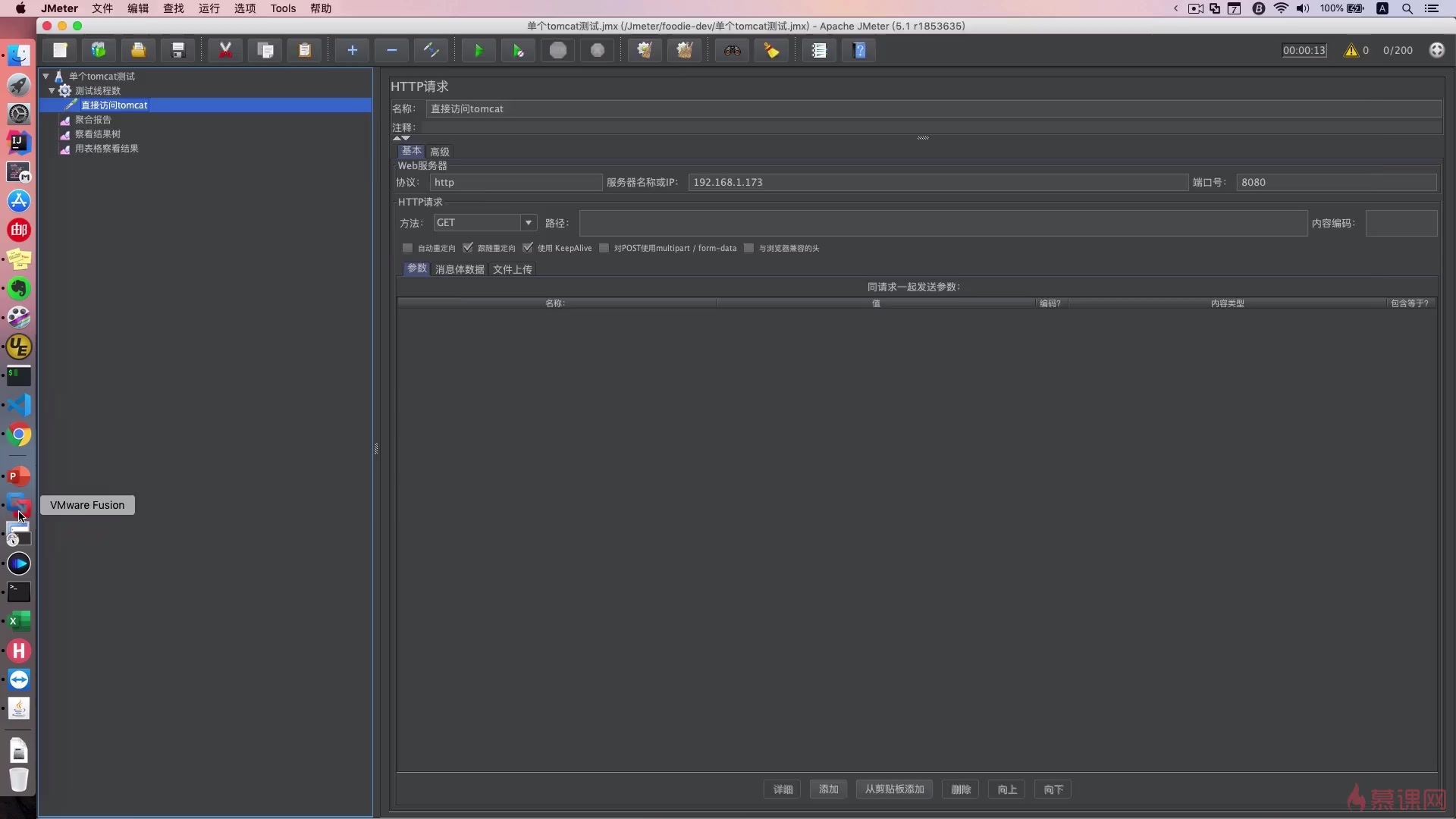Viewport: 1456px width, 819px height.
Task: Open the 帮助 menu
Action: [321, 8]
